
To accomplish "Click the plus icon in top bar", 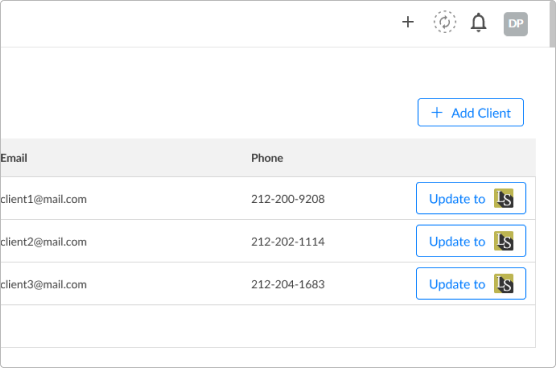I will click(408, 22).
